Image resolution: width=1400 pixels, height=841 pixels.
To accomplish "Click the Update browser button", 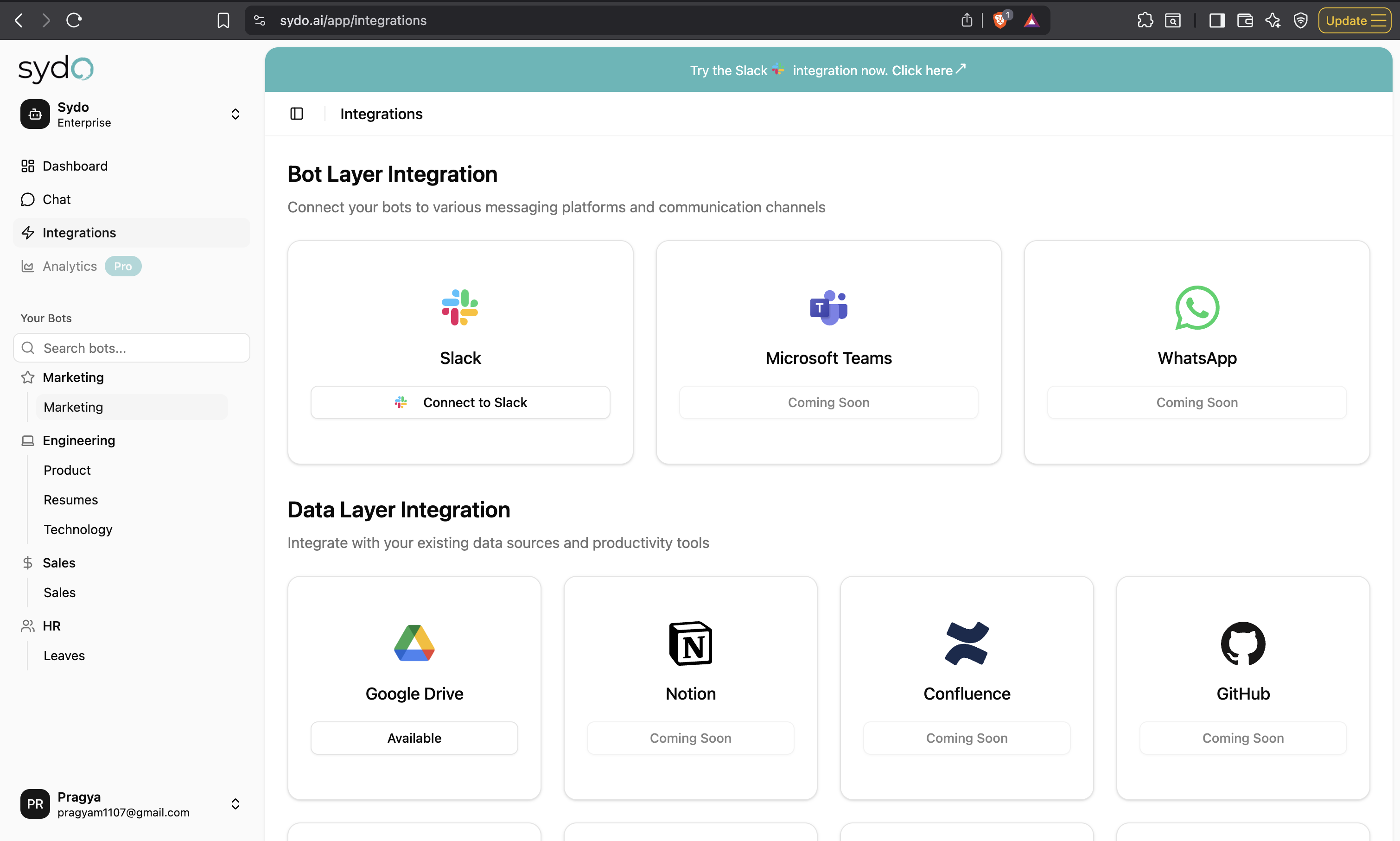I will 1354,20.
